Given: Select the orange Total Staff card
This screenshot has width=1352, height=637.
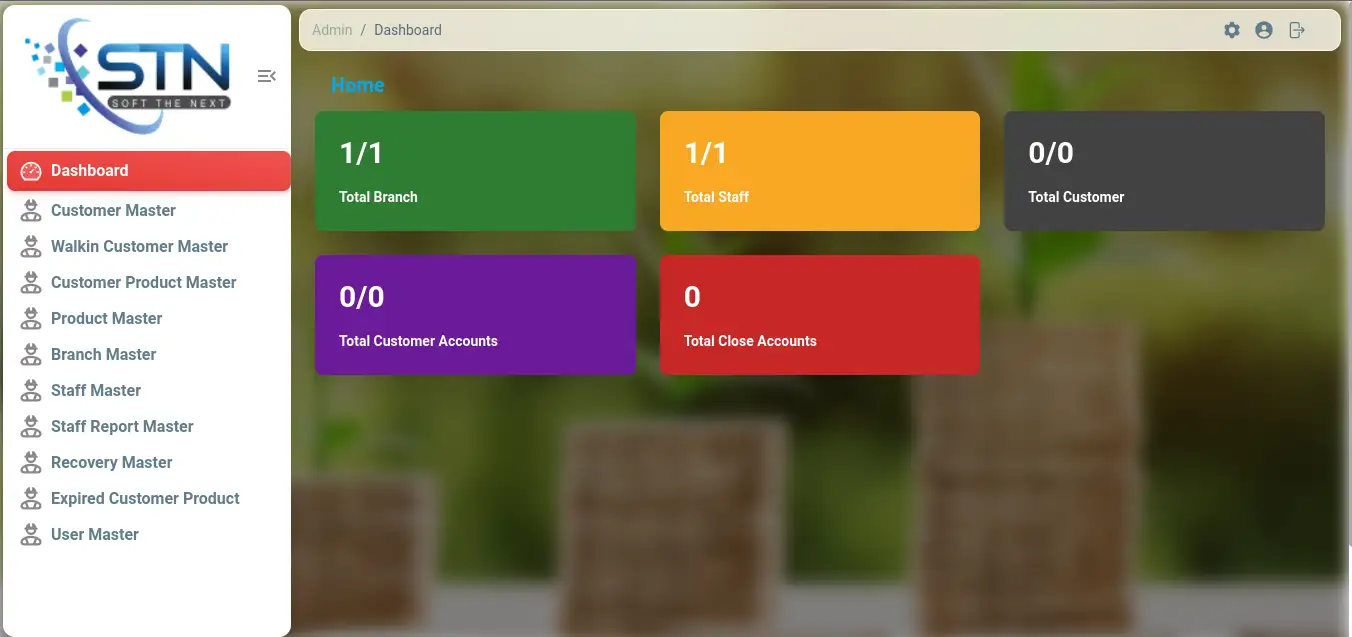Looking at the screenshot, I should pos(819,171).
